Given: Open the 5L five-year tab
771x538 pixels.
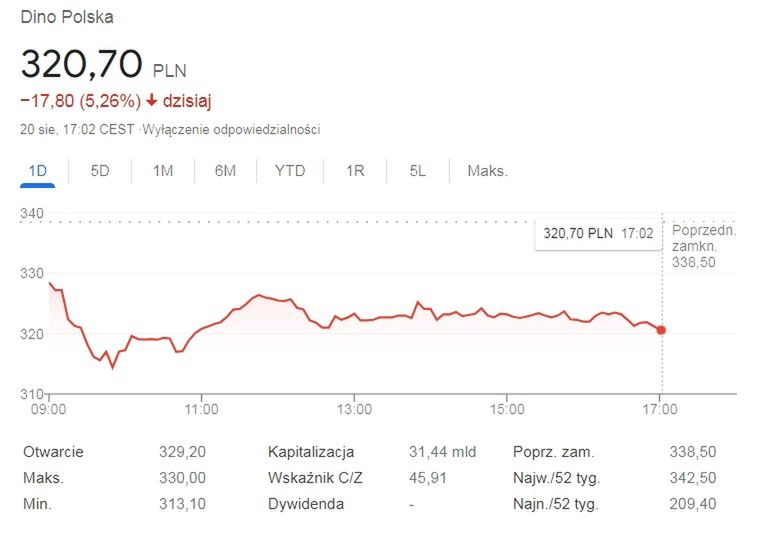Looking at the screenshot, I should coord(417,171).
